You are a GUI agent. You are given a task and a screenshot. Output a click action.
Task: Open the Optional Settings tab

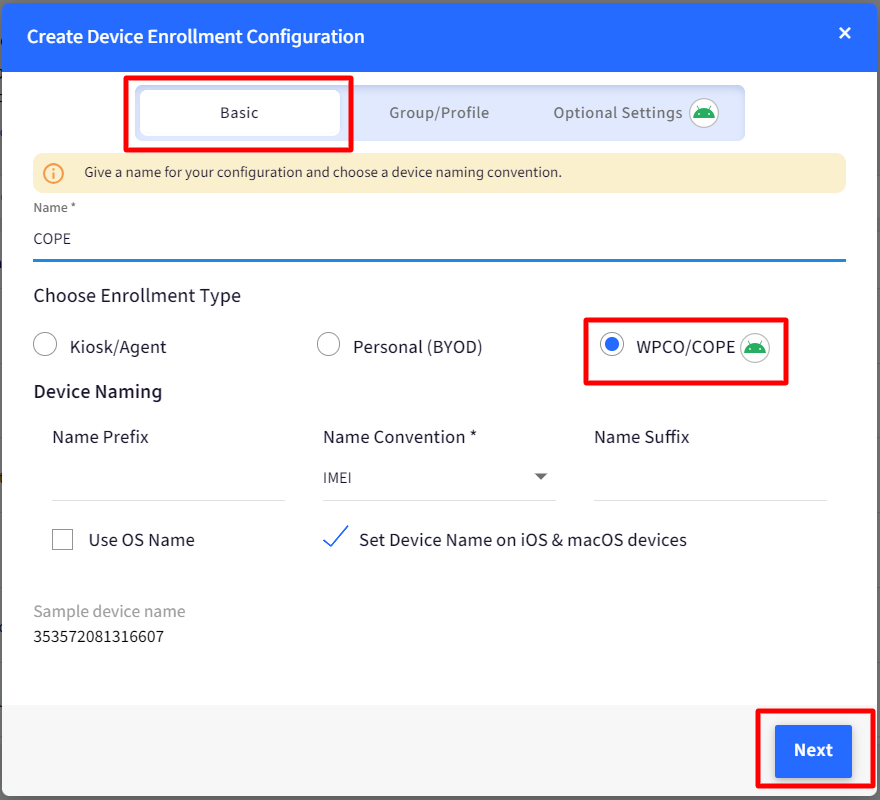[617, 113]
